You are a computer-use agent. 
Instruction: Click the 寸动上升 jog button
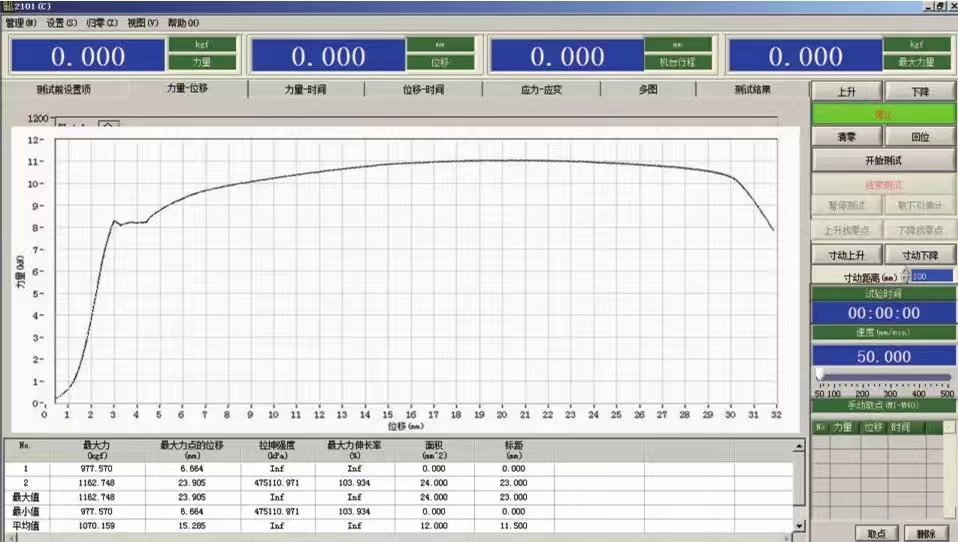pyautogui.click(x=846, y=255)
